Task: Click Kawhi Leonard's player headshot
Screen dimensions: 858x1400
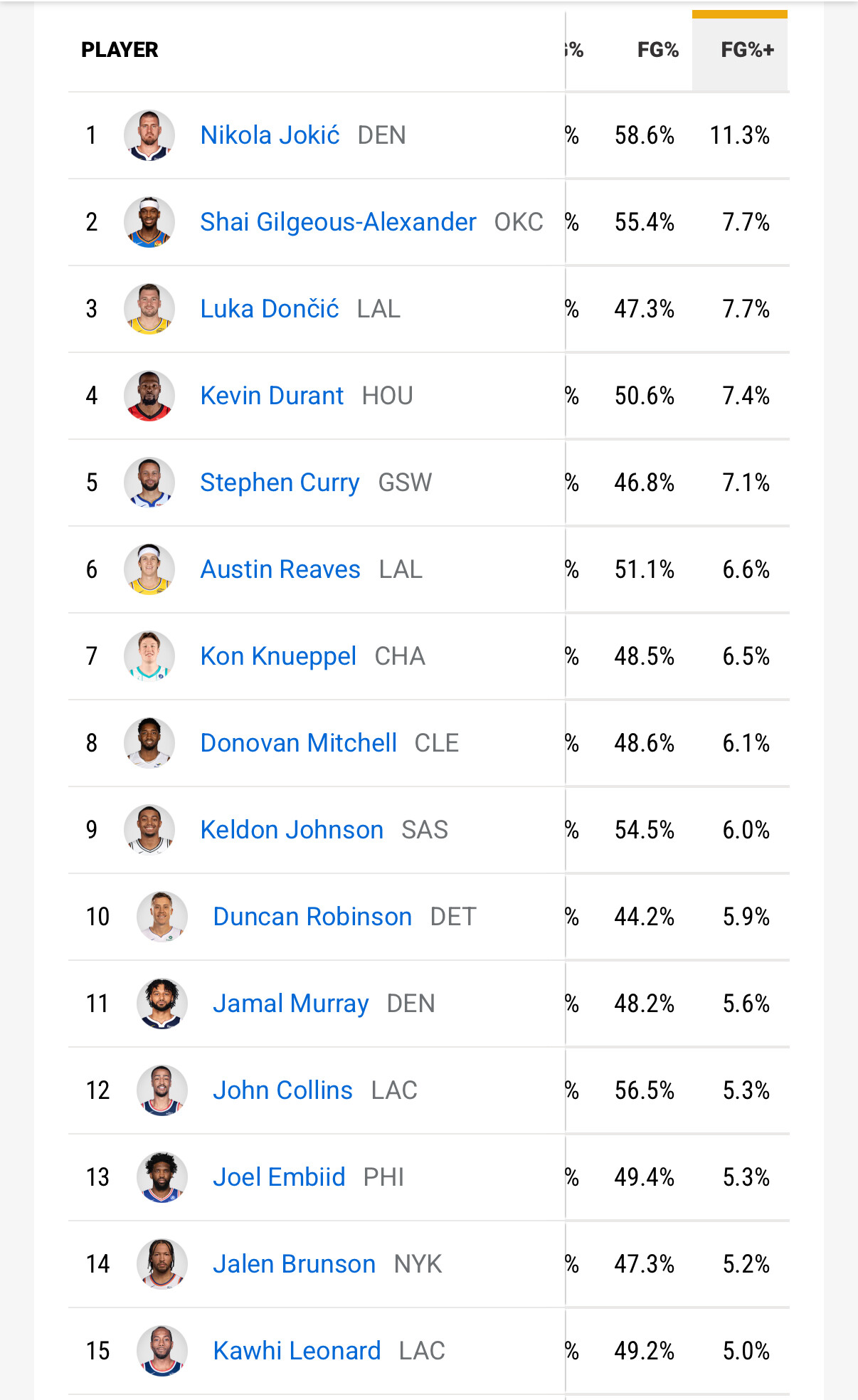Action: click(x=162, y=1351)
